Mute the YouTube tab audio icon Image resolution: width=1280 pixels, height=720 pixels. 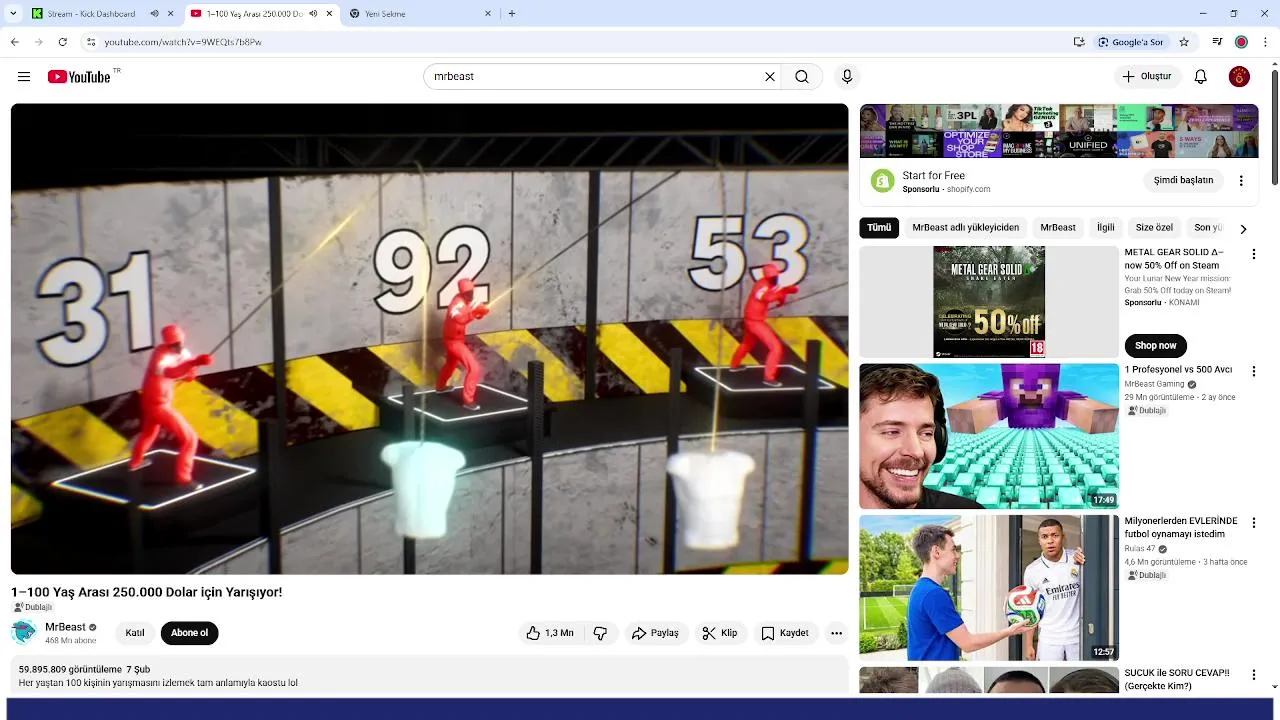tap(313, 14)
